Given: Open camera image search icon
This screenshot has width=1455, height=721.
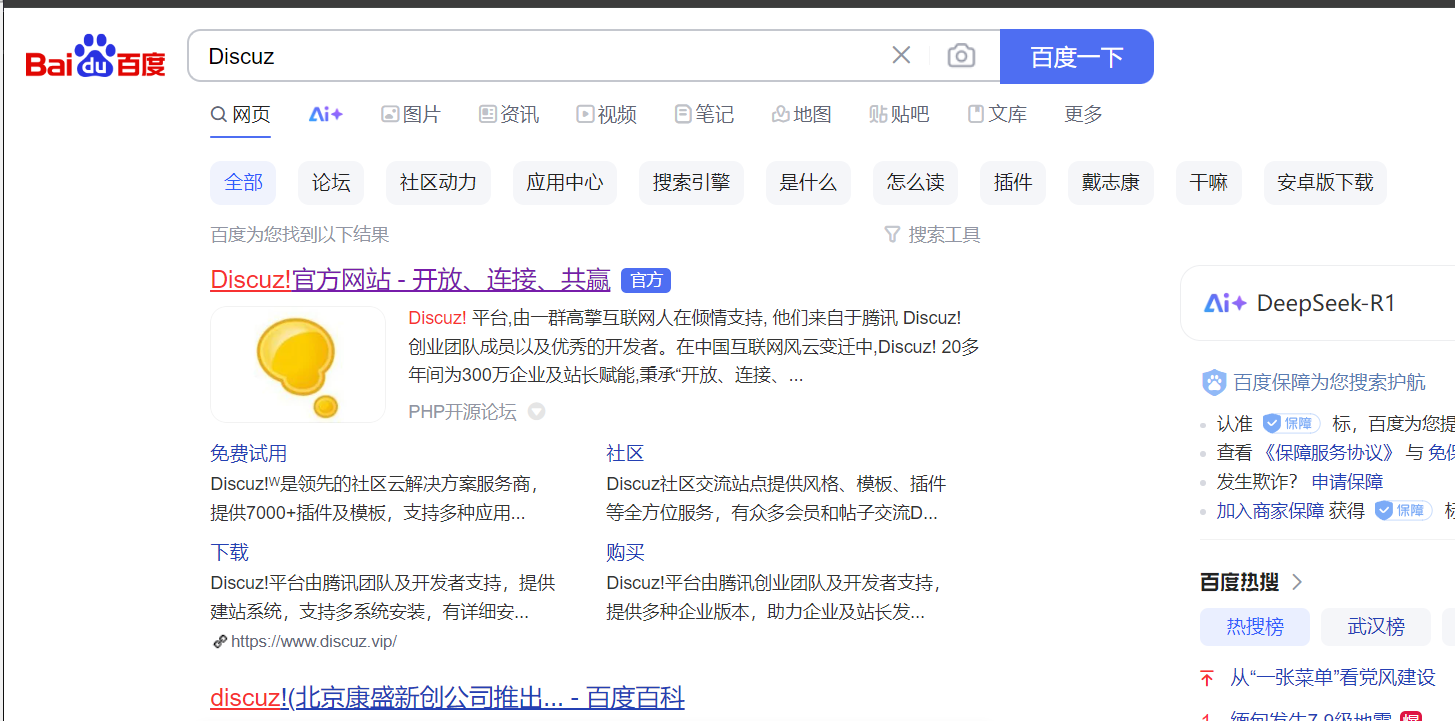Looking at the screenshot, I should coord(961,56).
